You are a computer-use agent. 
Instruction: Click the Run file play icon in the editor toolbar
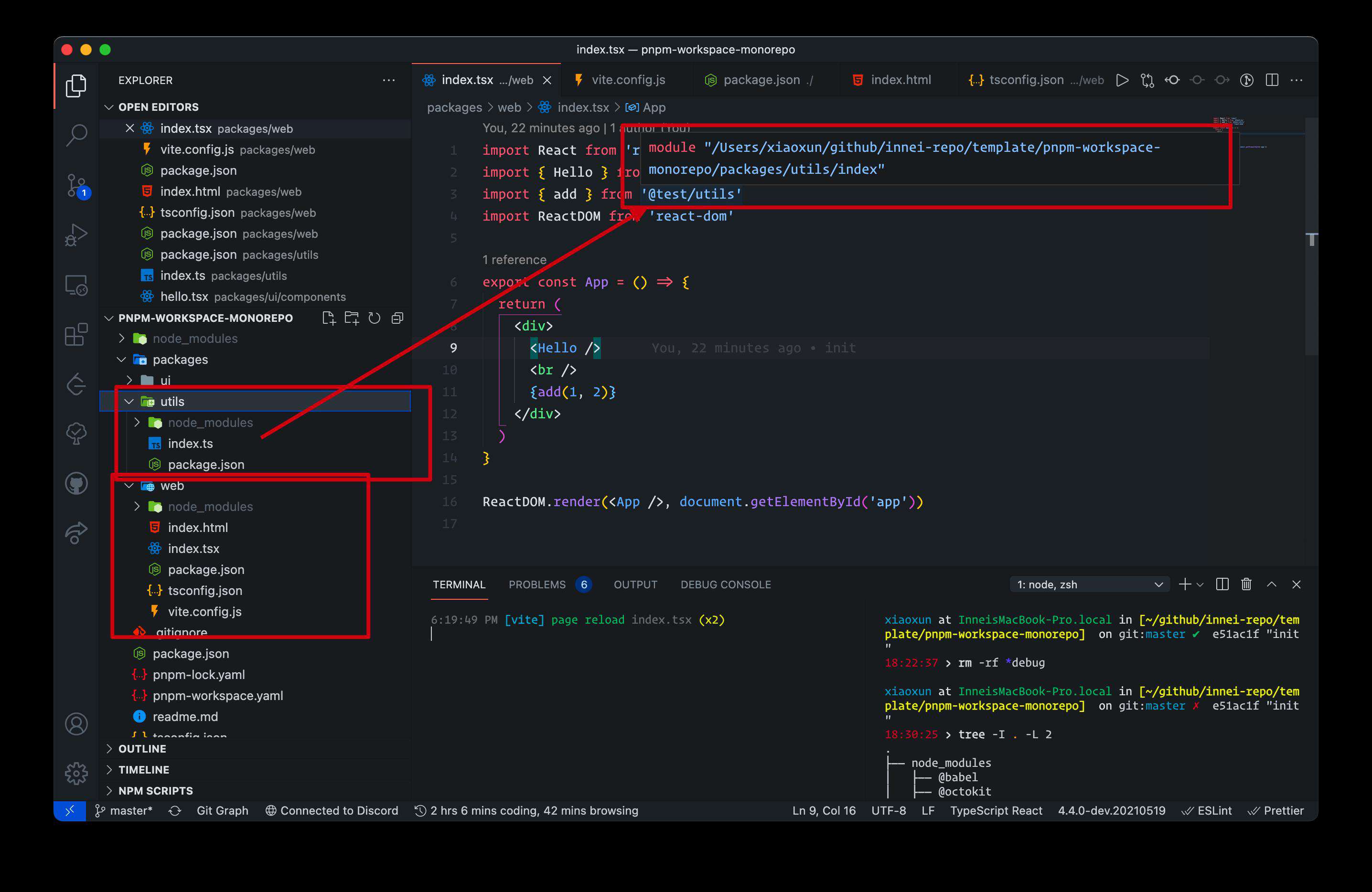point(1122,80)
